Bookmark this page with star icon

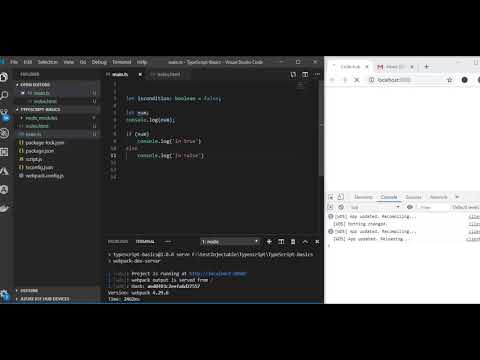(x=449, y=80)
